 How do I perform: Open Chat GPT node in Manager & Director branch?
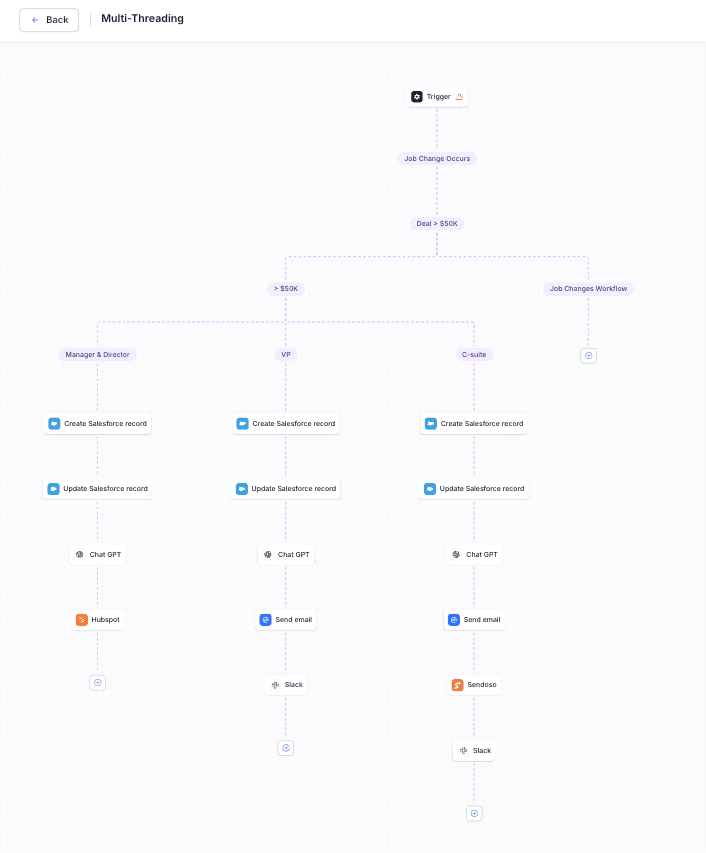[x=98, y=555]
